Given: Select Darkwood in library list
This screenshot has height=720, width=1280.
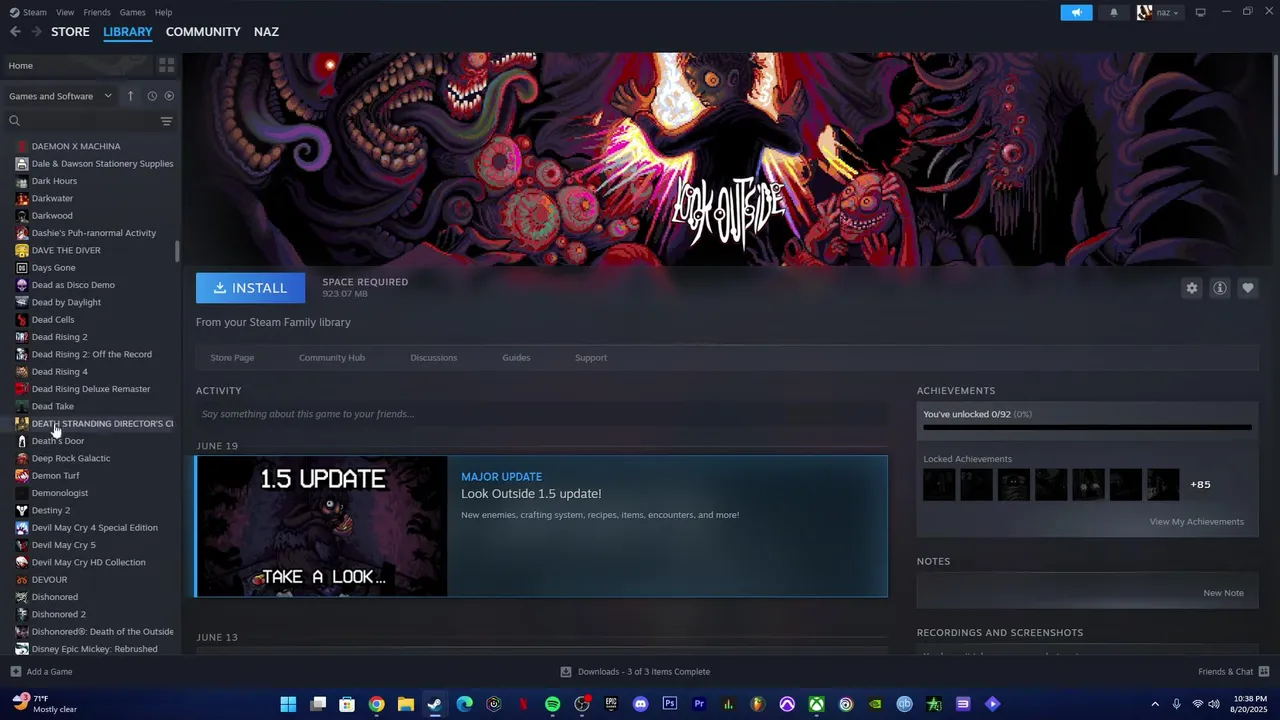Looking at the screenshot, I should click(52, 216).
